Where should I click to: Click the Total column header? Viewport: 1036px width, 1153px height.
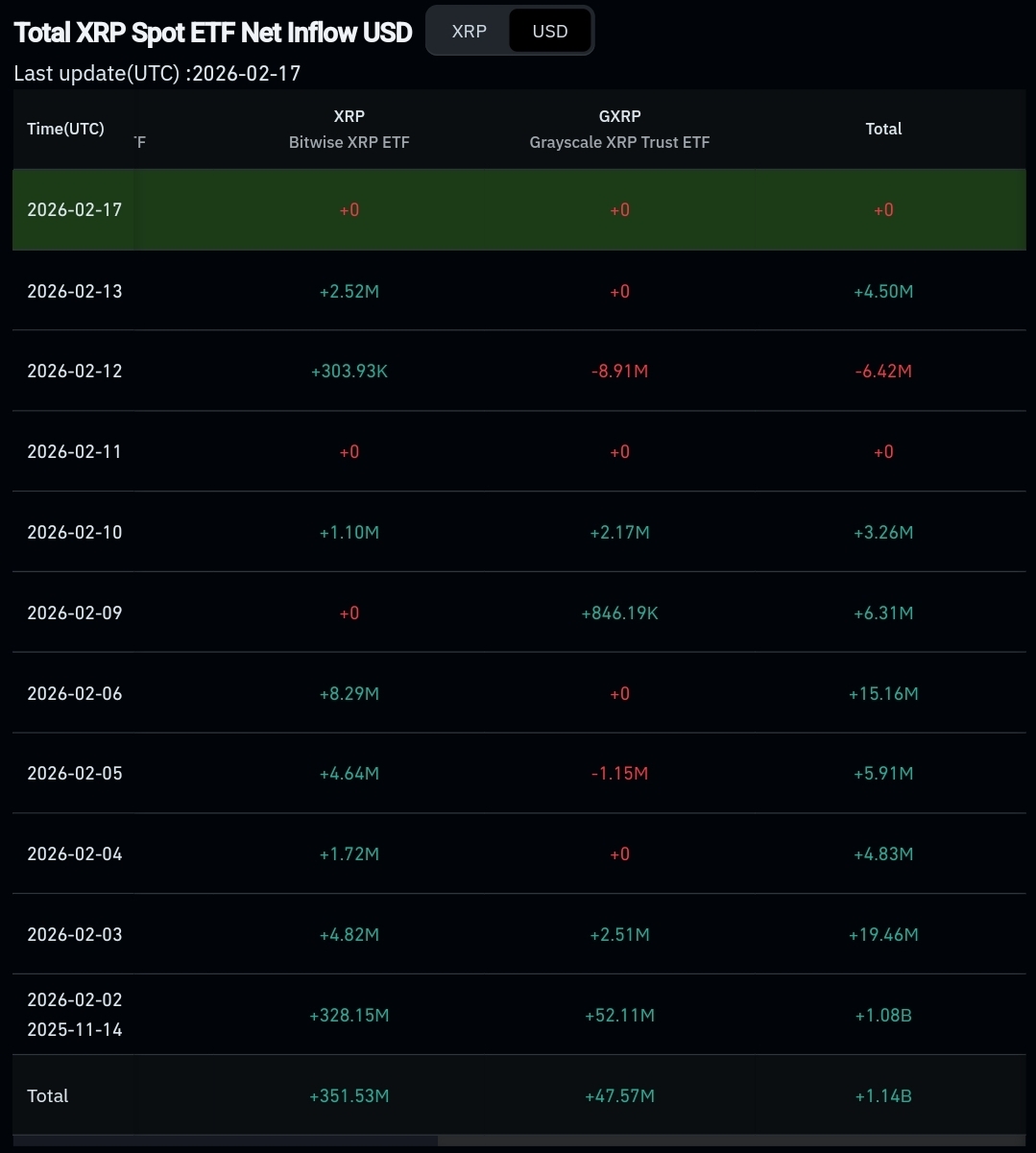883,129
